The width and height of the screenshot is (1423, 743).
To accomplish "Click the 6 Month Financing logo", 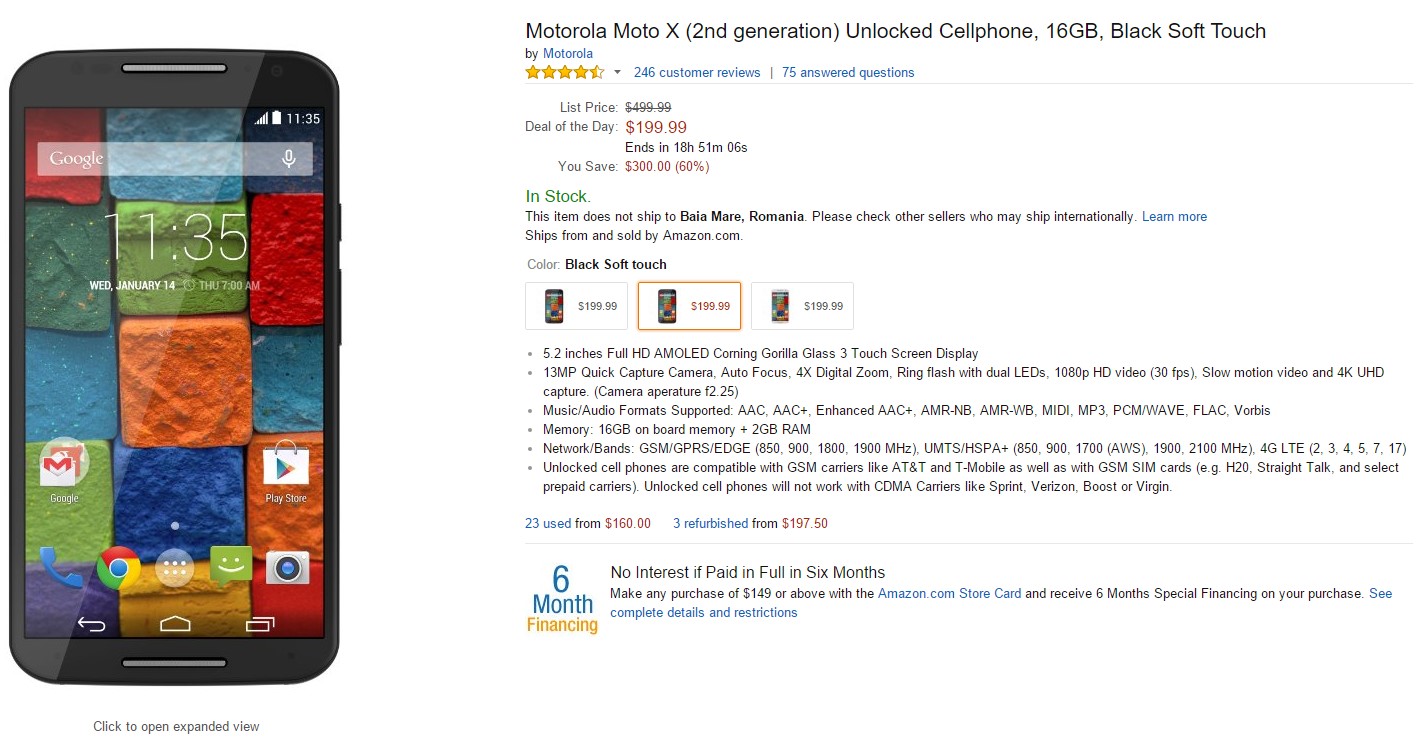I will [562, 600].
